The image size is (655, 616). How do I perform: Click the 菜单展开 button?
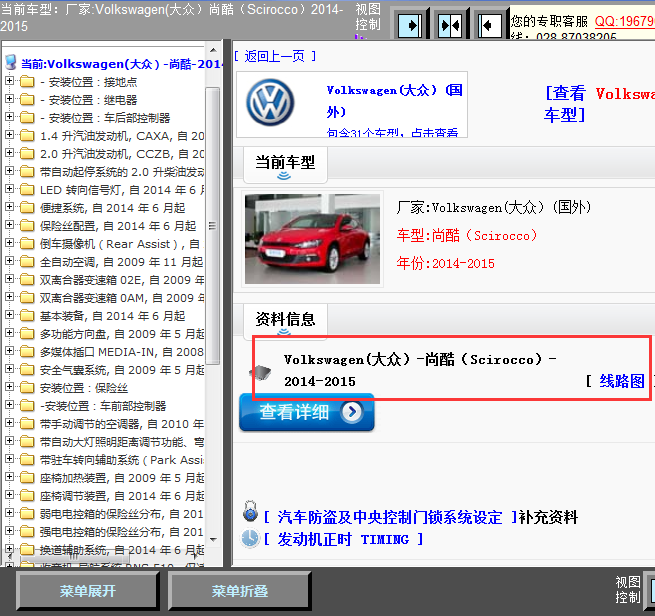[x=88, y=591]
